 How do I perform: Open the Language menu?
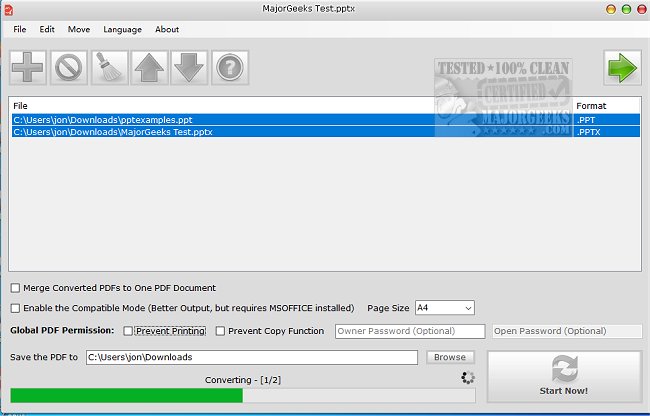(122, 29)
